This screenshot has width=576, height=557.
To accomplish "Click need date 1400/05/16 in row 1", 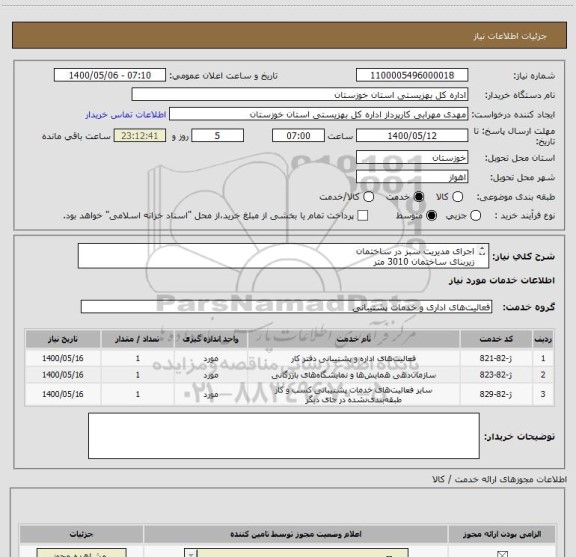I will tap(63, 358).
